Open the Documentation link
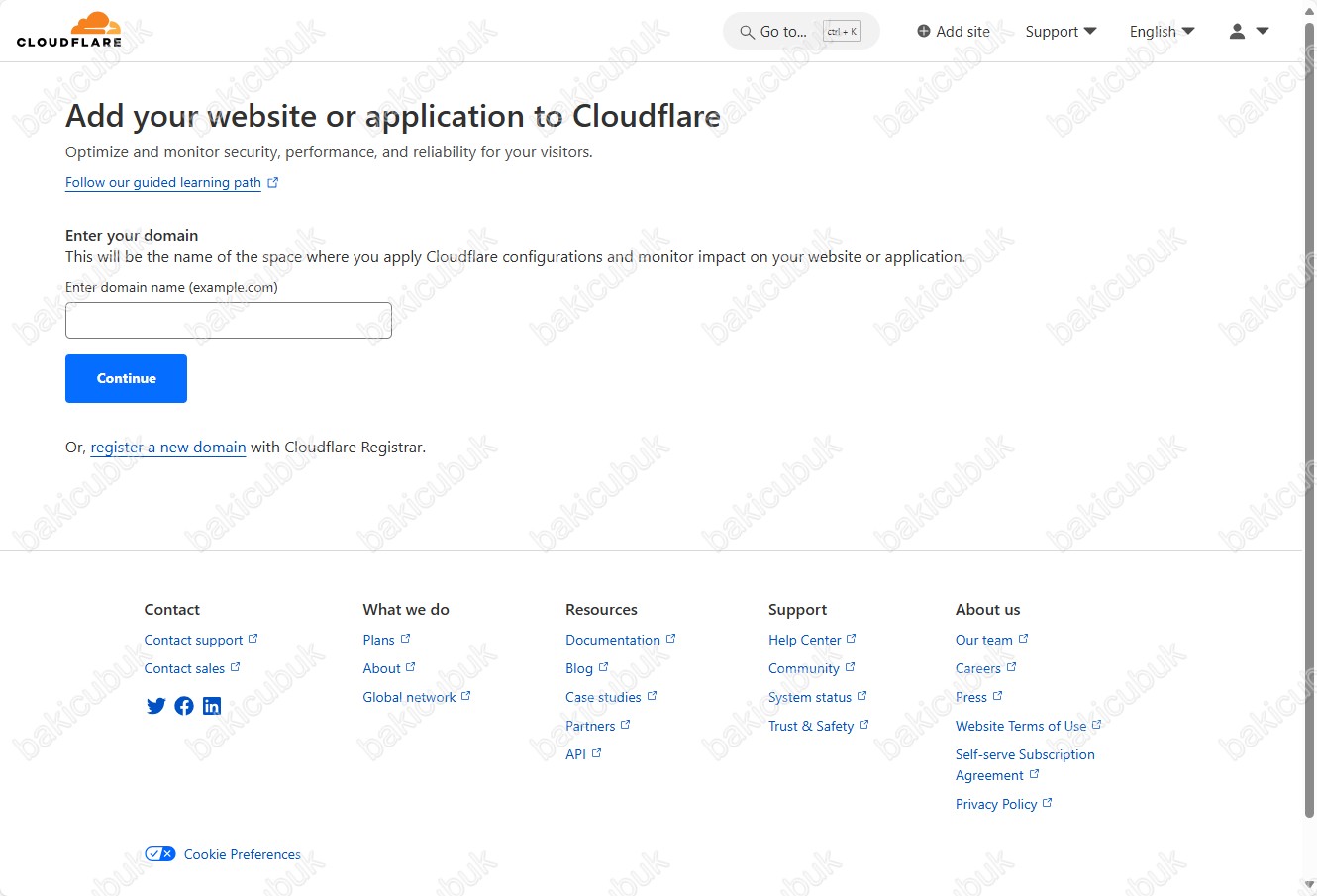The width and height of the screenshot is (1317, 896). click(x=613, y=640)
